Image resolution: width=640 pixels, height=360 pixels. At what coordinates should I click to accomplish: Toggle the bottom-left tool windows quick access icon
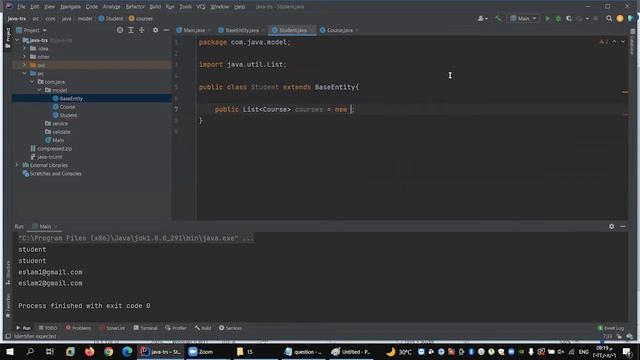pos(8,336)
